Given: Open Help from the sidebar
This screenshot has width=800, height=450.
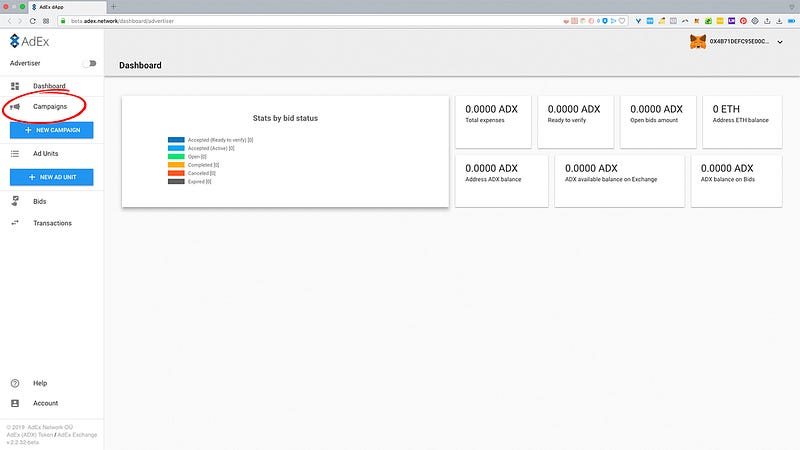Looking at the screenshot, I should click(x=40, y=383).
